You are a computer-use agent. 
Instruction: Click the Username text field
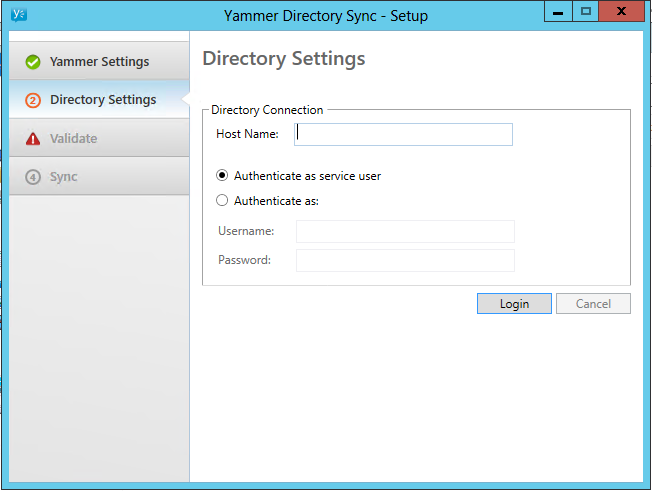click(x=405, y=231)
